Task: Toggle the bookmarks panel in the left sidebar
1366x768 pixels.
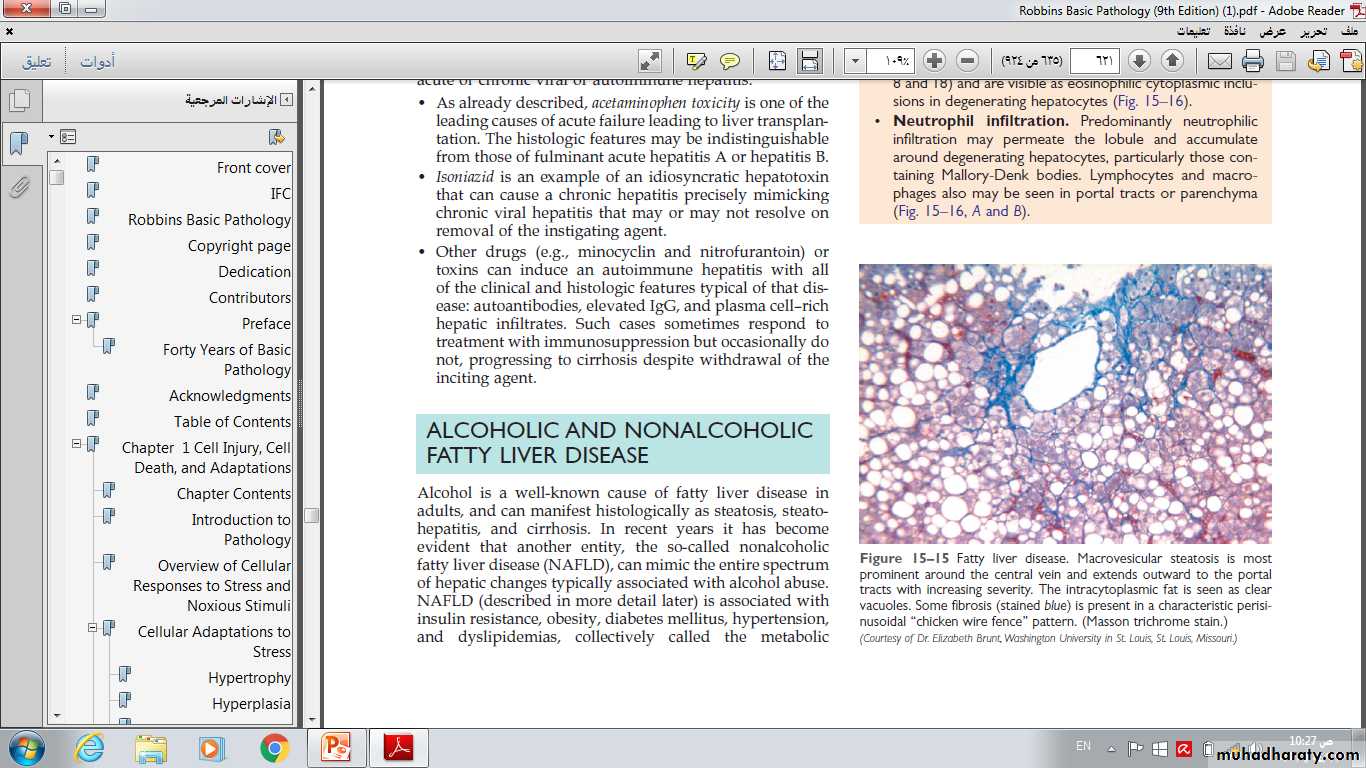Action: click(19, 143)
